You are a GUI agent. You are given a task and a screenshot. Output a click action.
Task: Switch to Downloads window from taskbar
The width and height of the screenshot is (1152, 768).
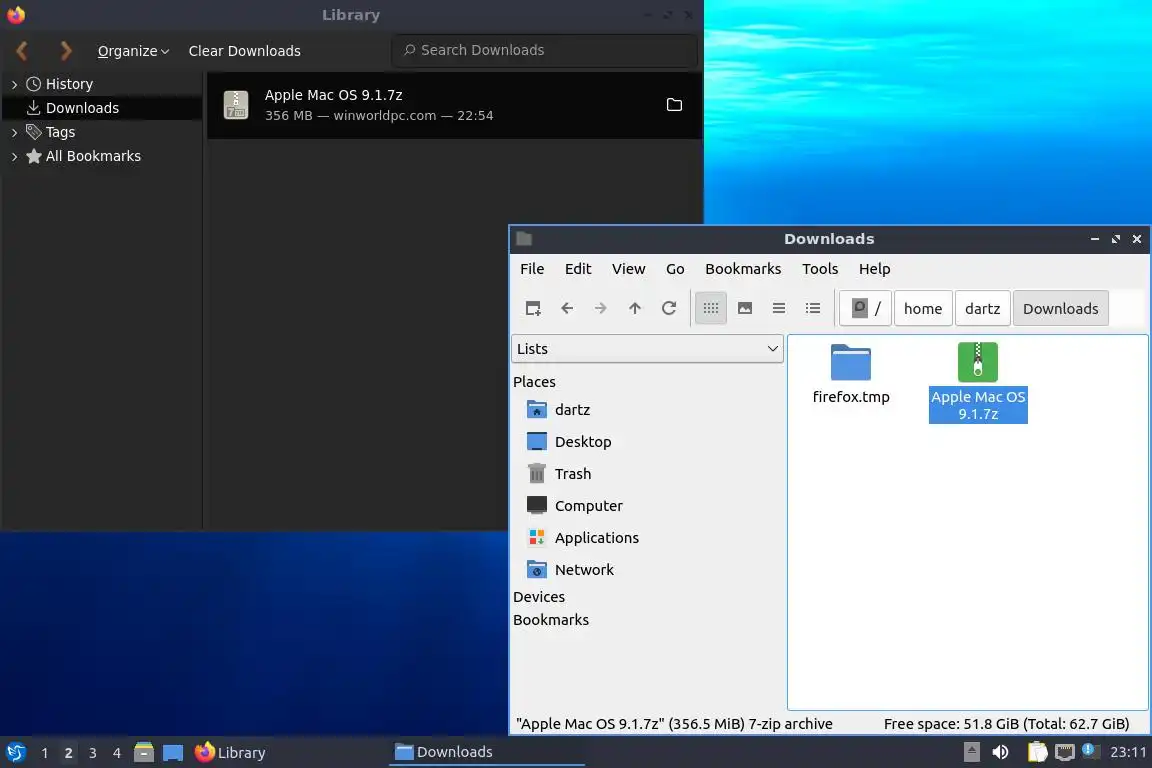(486, 752)
